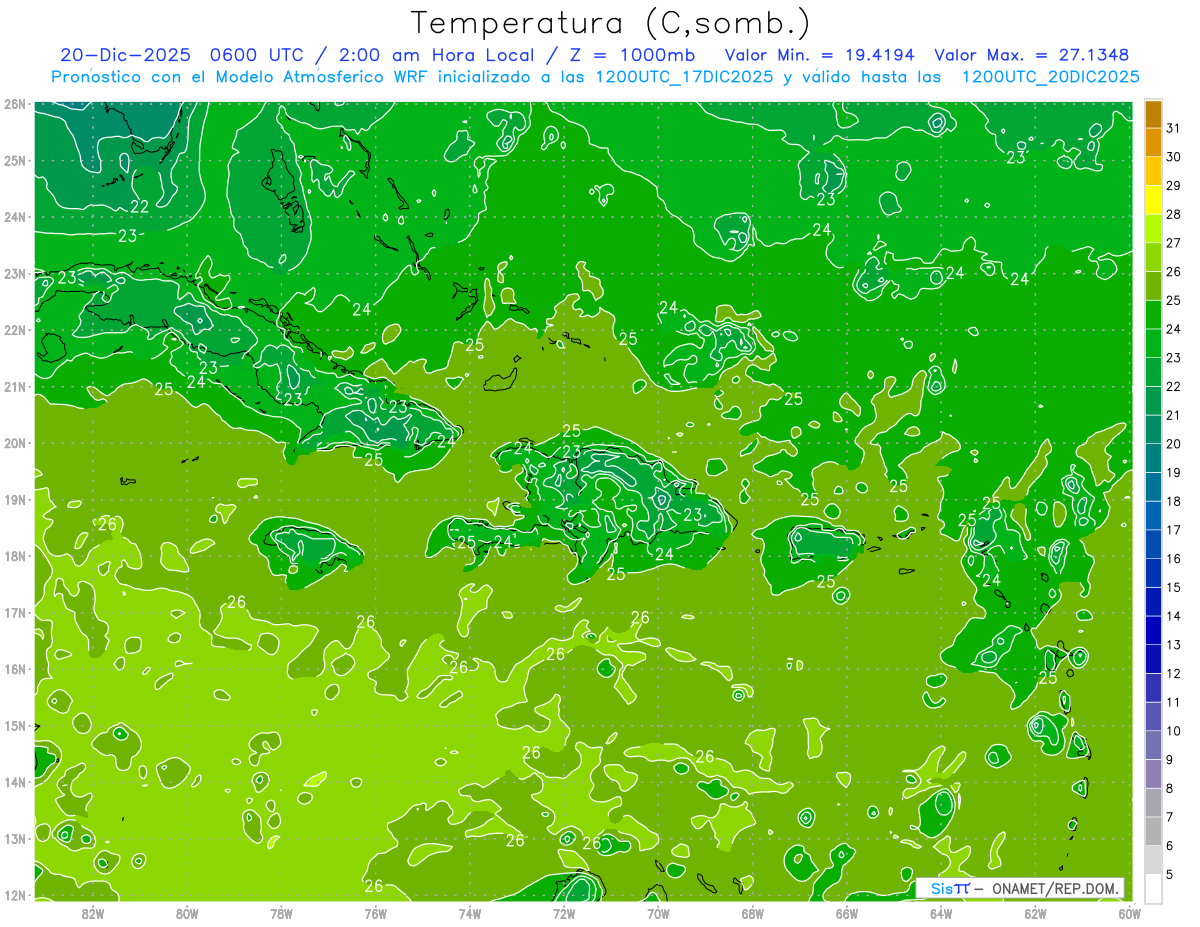Click the color scale label '31'
Viewport: 1200px width, 927px height.
(1173, 128)
